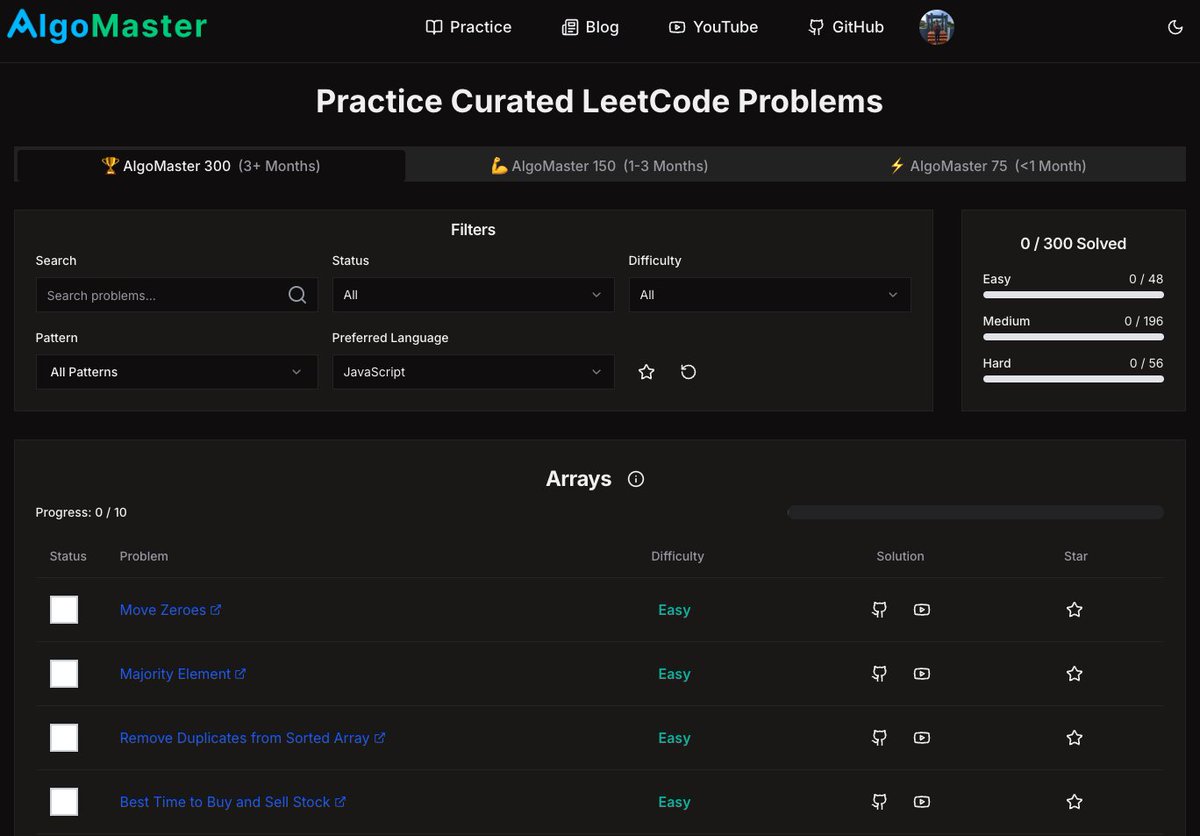Star Best Time to Buy and Sell Stock
Screen dimensions: 1200x836
pos(1075,802)
